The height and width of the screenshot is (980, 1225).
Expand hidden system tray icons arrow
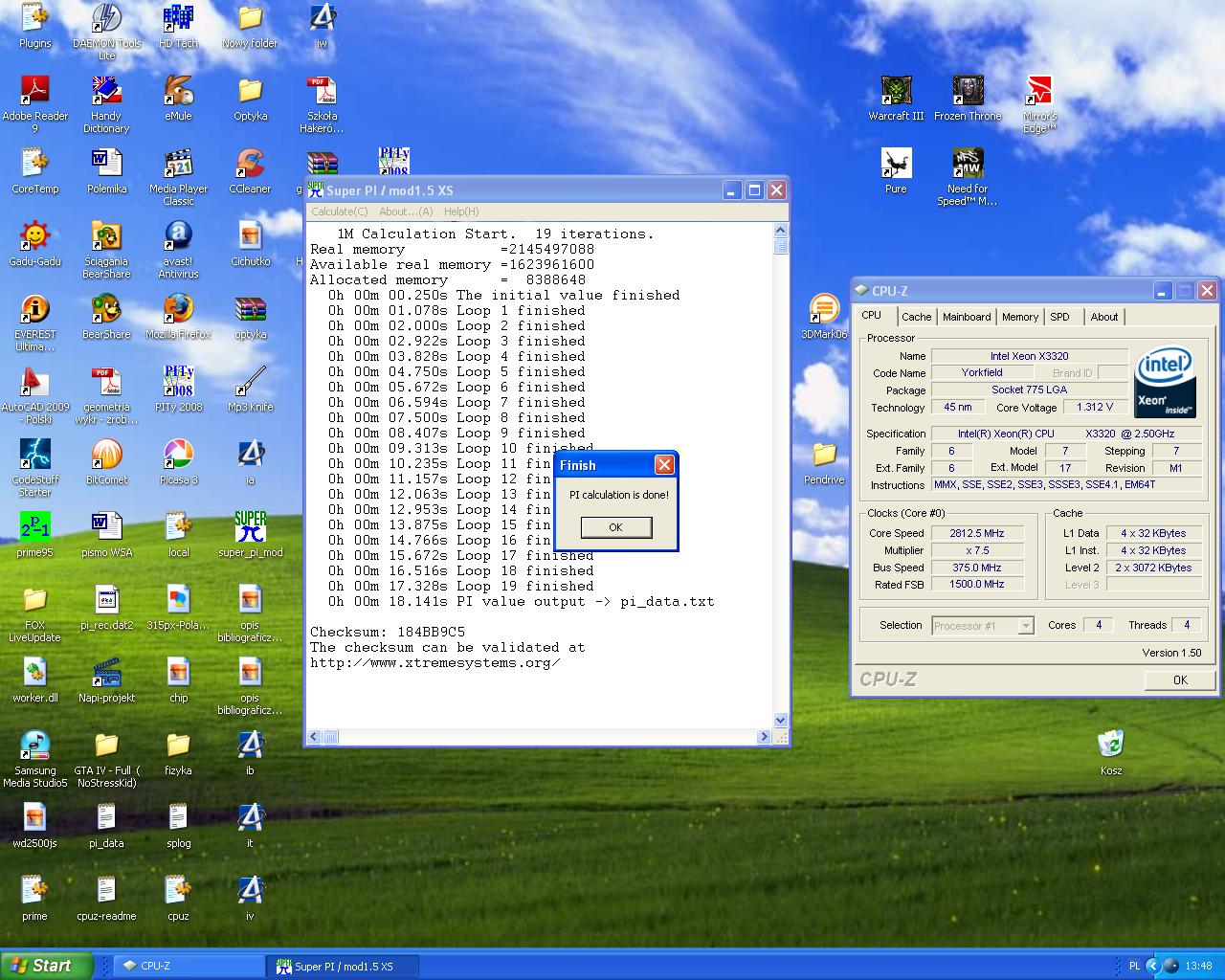[1153, 967]
